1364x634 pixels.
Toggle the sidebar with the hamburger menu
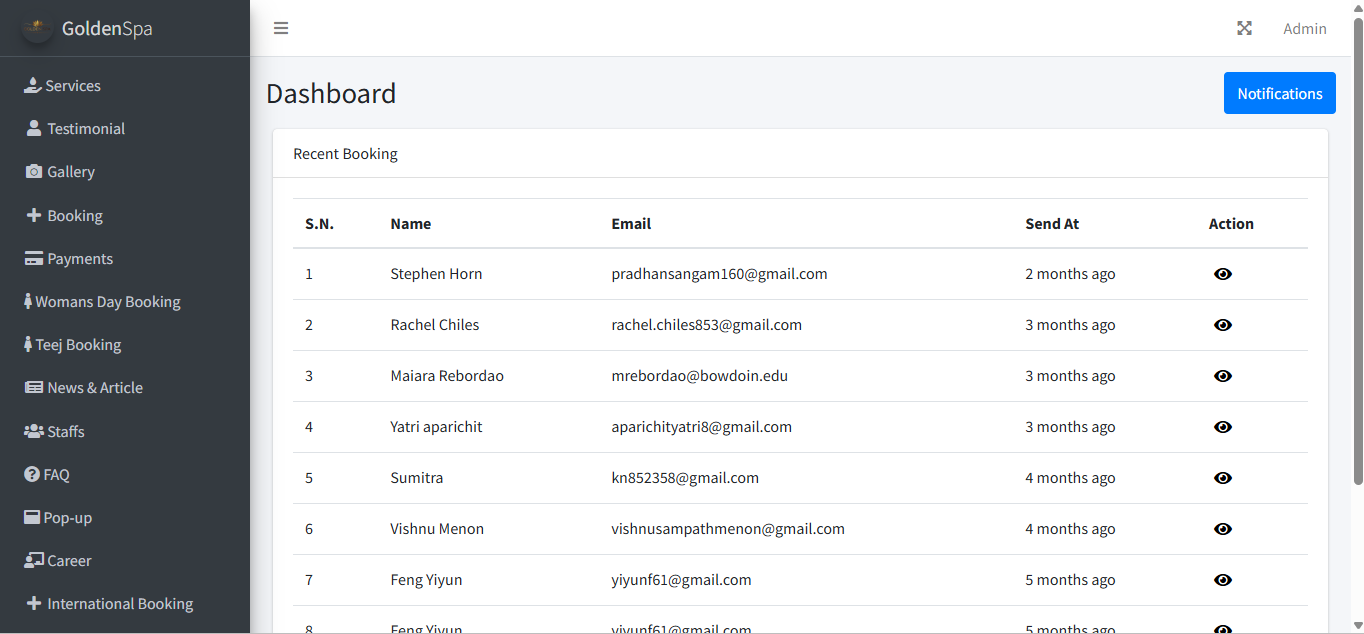pyautogui.click(x=281, y=28)
